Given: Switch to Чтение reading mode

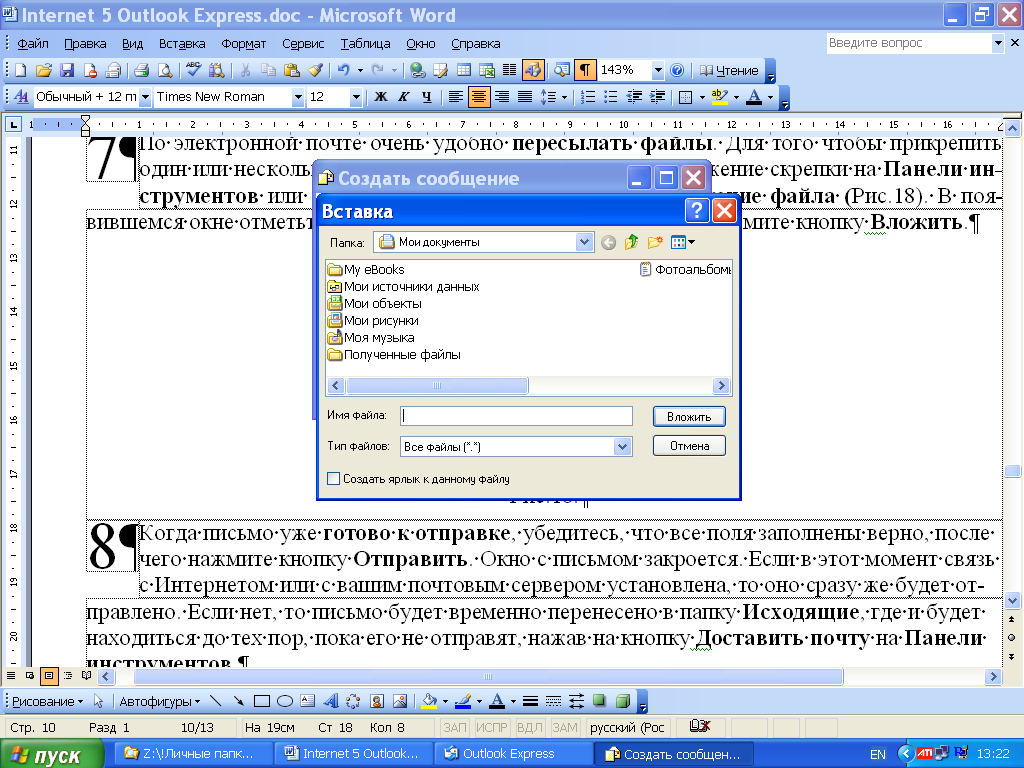Looking at the screenshot, I should [x=729, y=70].
